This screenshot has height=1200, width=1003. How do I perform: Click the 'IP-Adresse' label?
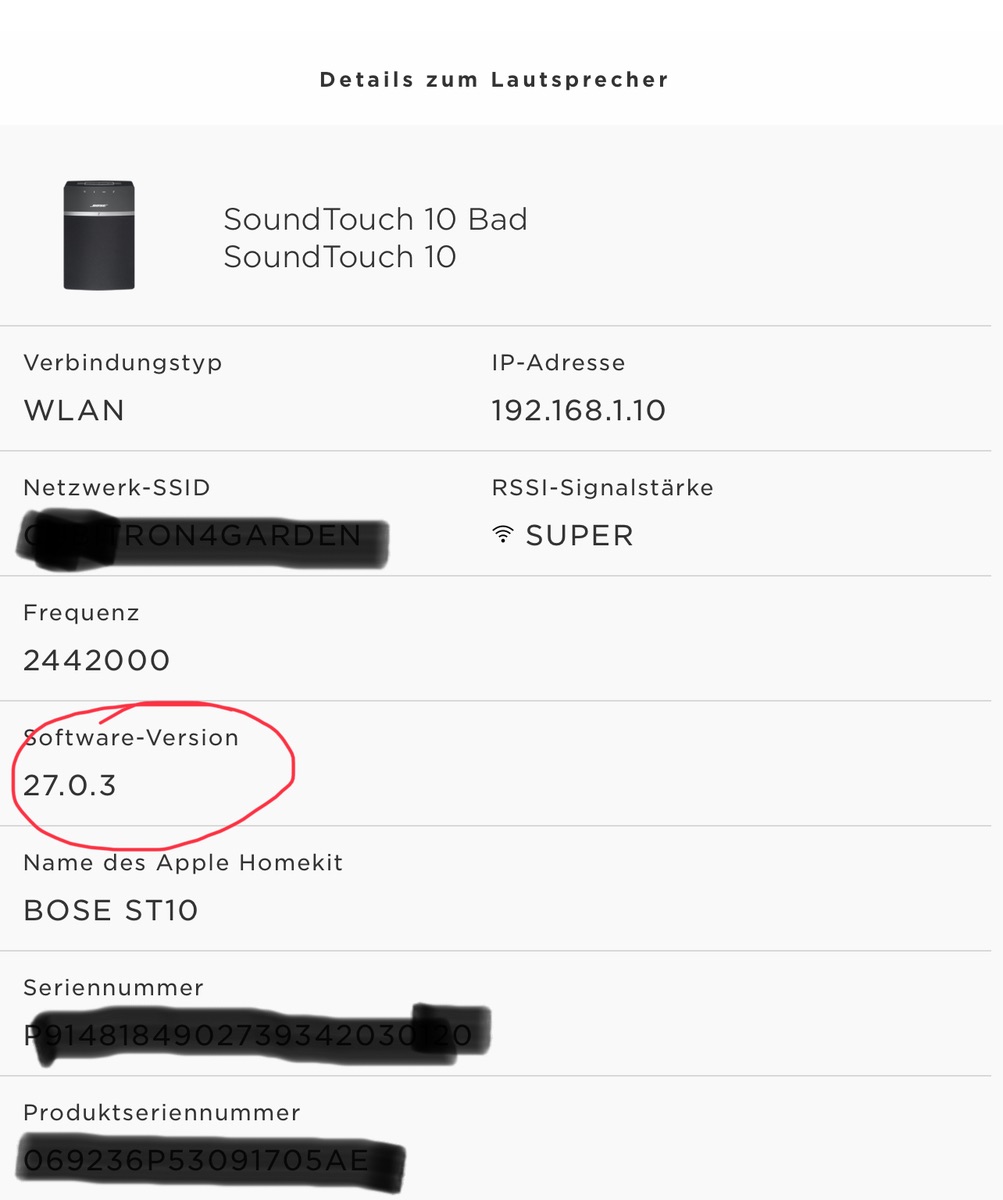click(x=558, y=363)
